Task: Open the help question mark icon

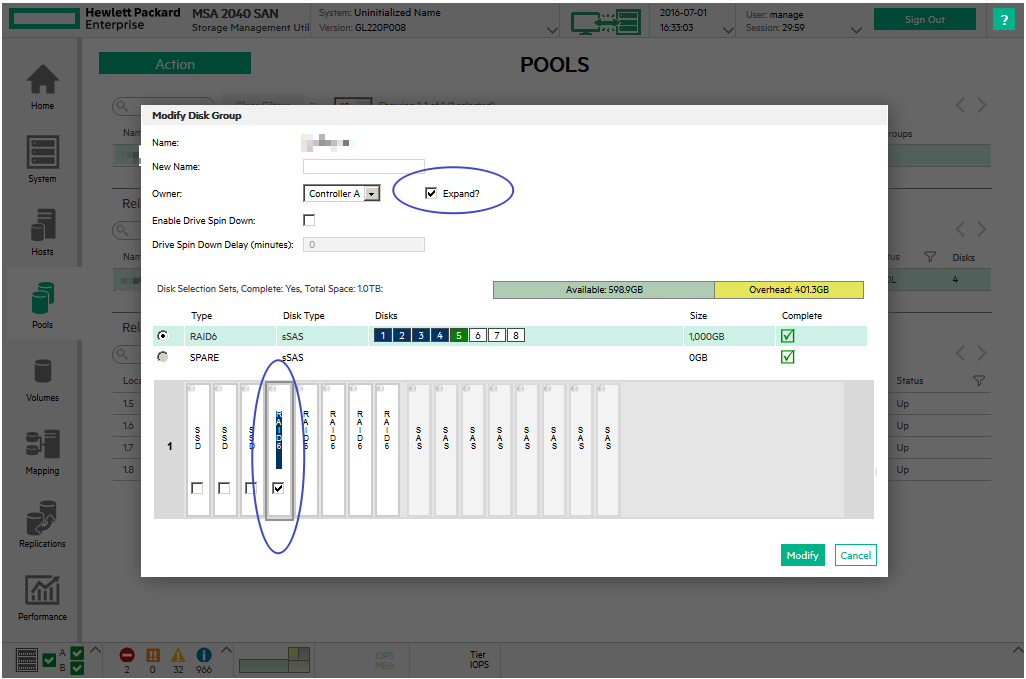Action: click(1003, 19)
